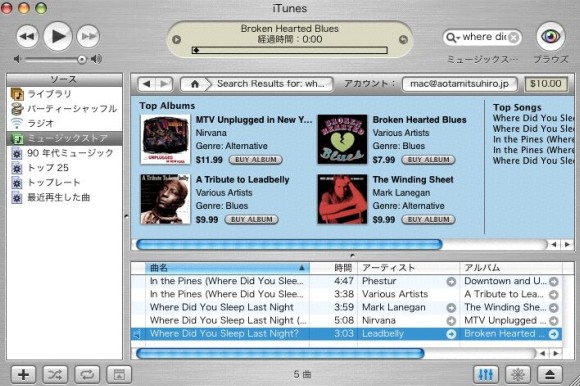Go to the previous track
Viewport: 580px width, 386px height.
click(x=27, y=36)
